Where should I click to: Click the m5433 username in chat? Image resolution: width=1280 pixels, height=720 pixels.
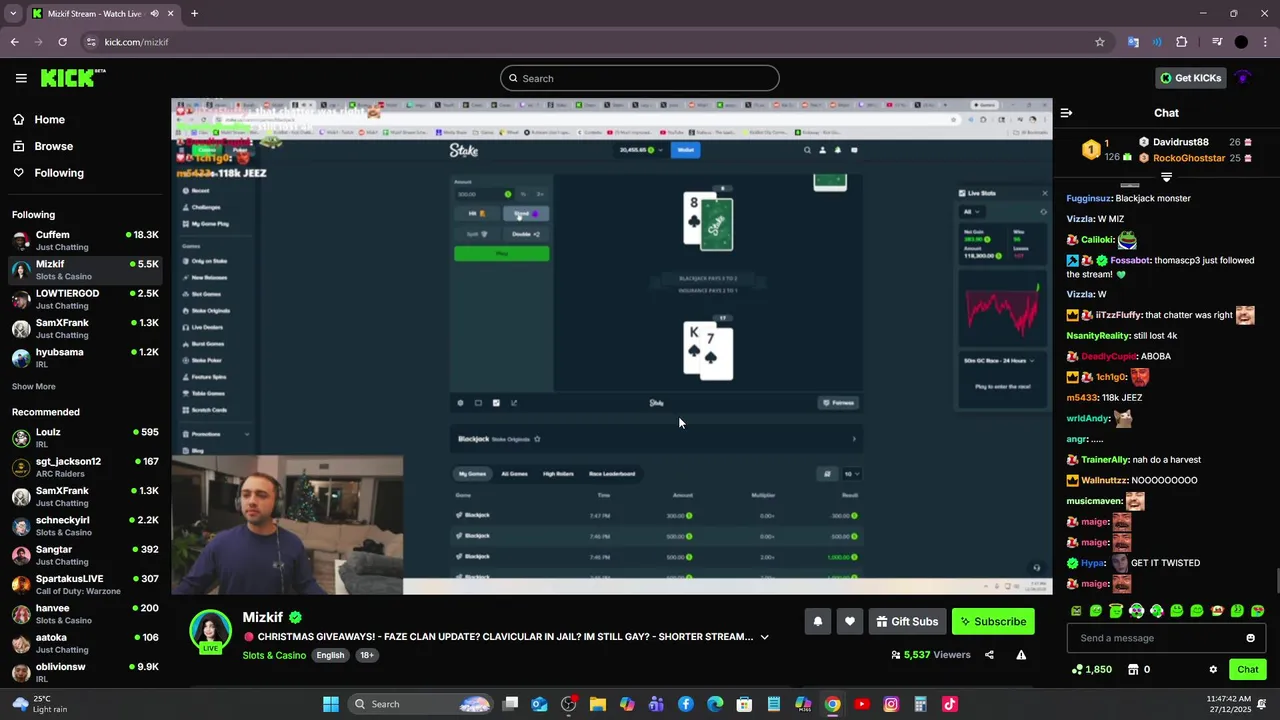tap(1081, 398)
